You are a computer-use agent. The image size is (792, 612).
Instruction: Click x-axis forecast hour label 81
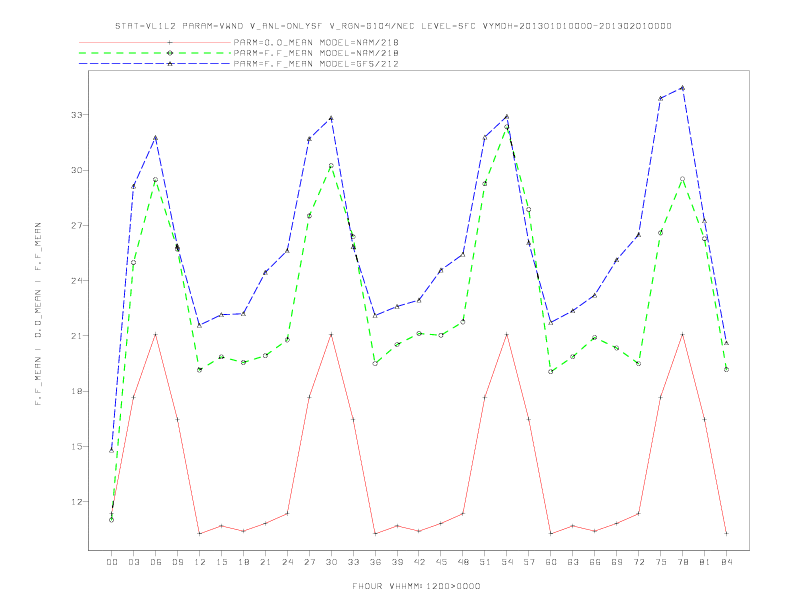(705, 562)
